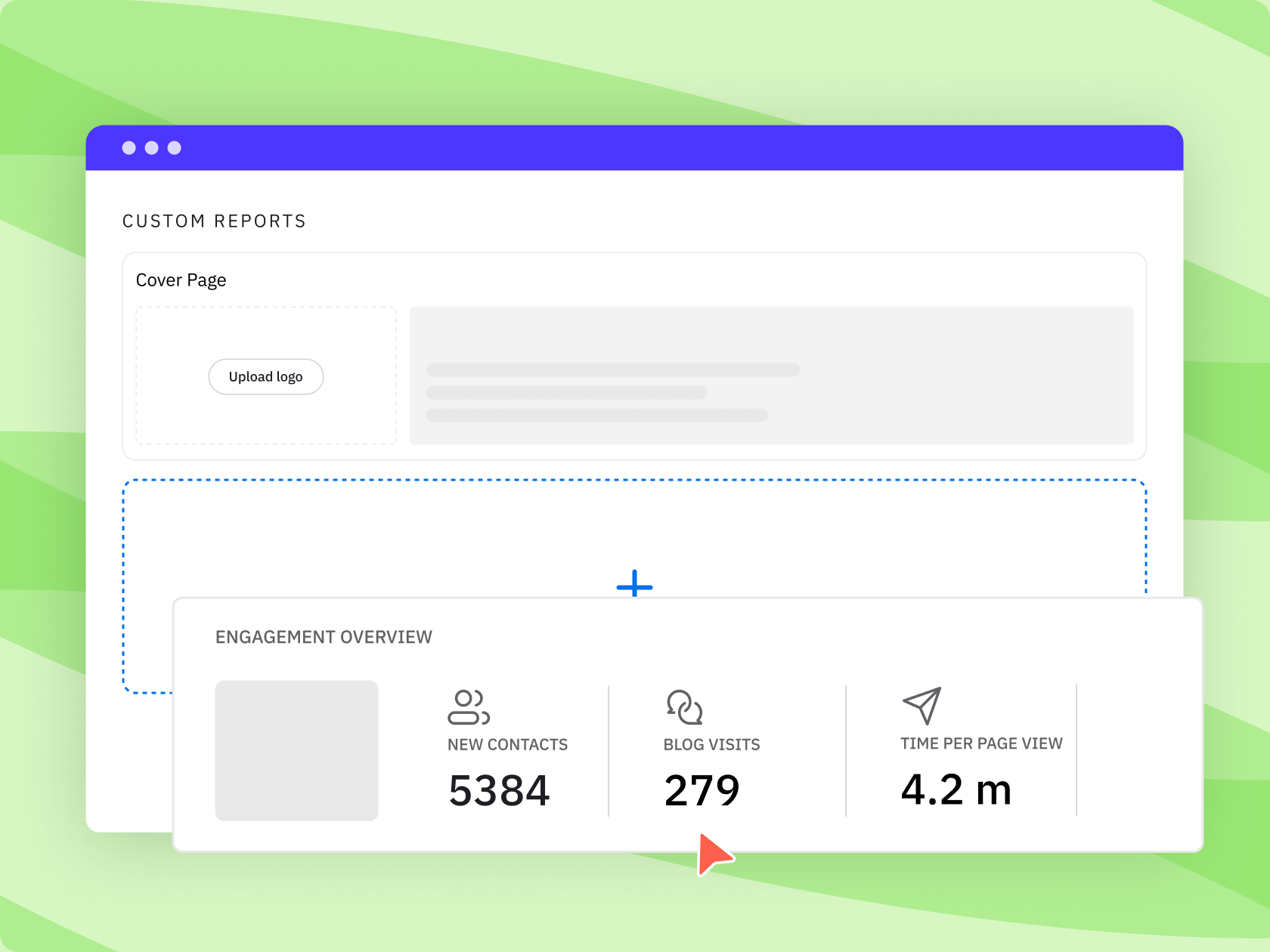The height and width of the screenshot is (952, 1270).
Task: Click the TIME PER PAGE VIEW label
Action: coord(981,743)
